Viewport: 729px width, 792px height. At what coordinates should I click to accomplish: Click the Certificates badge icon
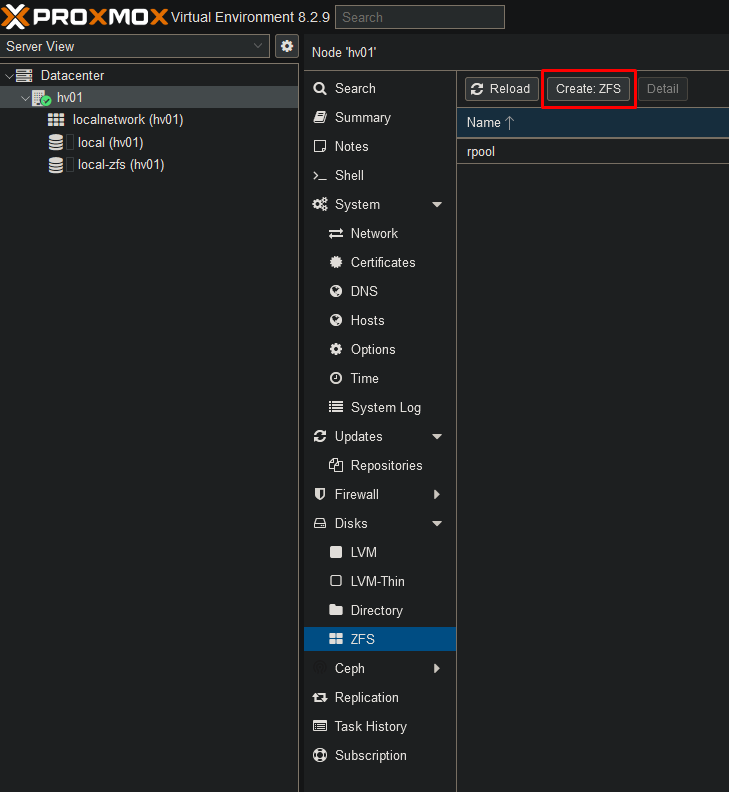pos(336,263)
